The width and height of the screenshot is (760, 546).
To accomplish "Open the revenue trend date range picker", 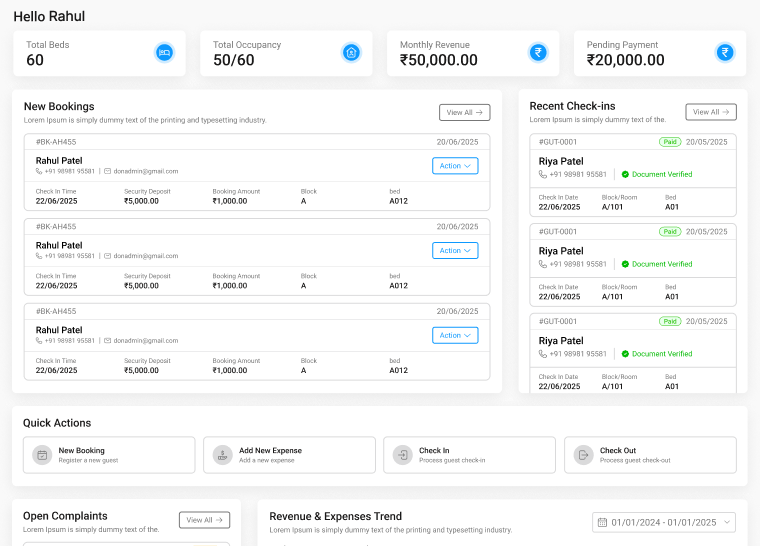I will pyautogui.click(x=664, y=522).
